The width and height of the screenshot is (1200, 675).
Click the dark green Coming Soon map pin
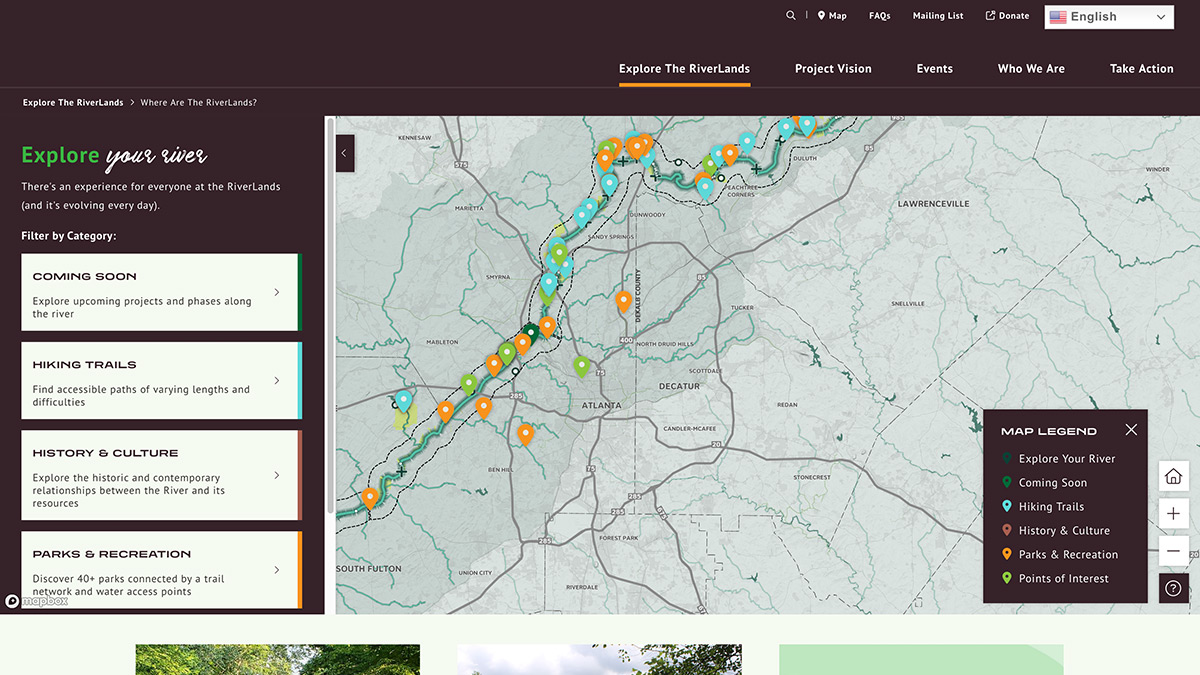pyautogui.click(x=530, y=331)
